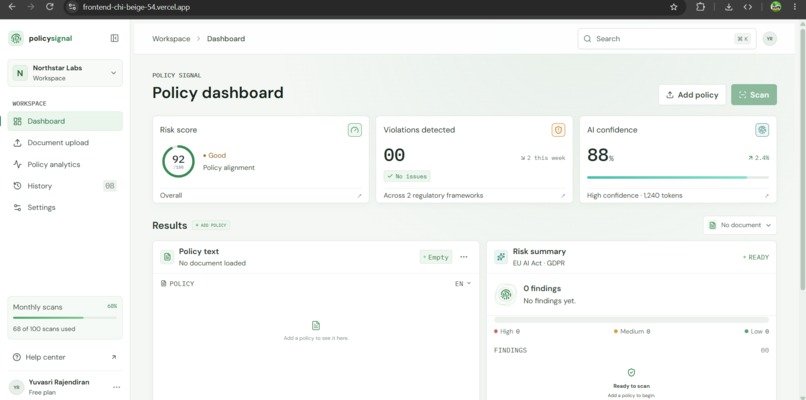The image size is (806, 400).
Task: Open Settings in the sidebar
Action: [x=65, y=208]
